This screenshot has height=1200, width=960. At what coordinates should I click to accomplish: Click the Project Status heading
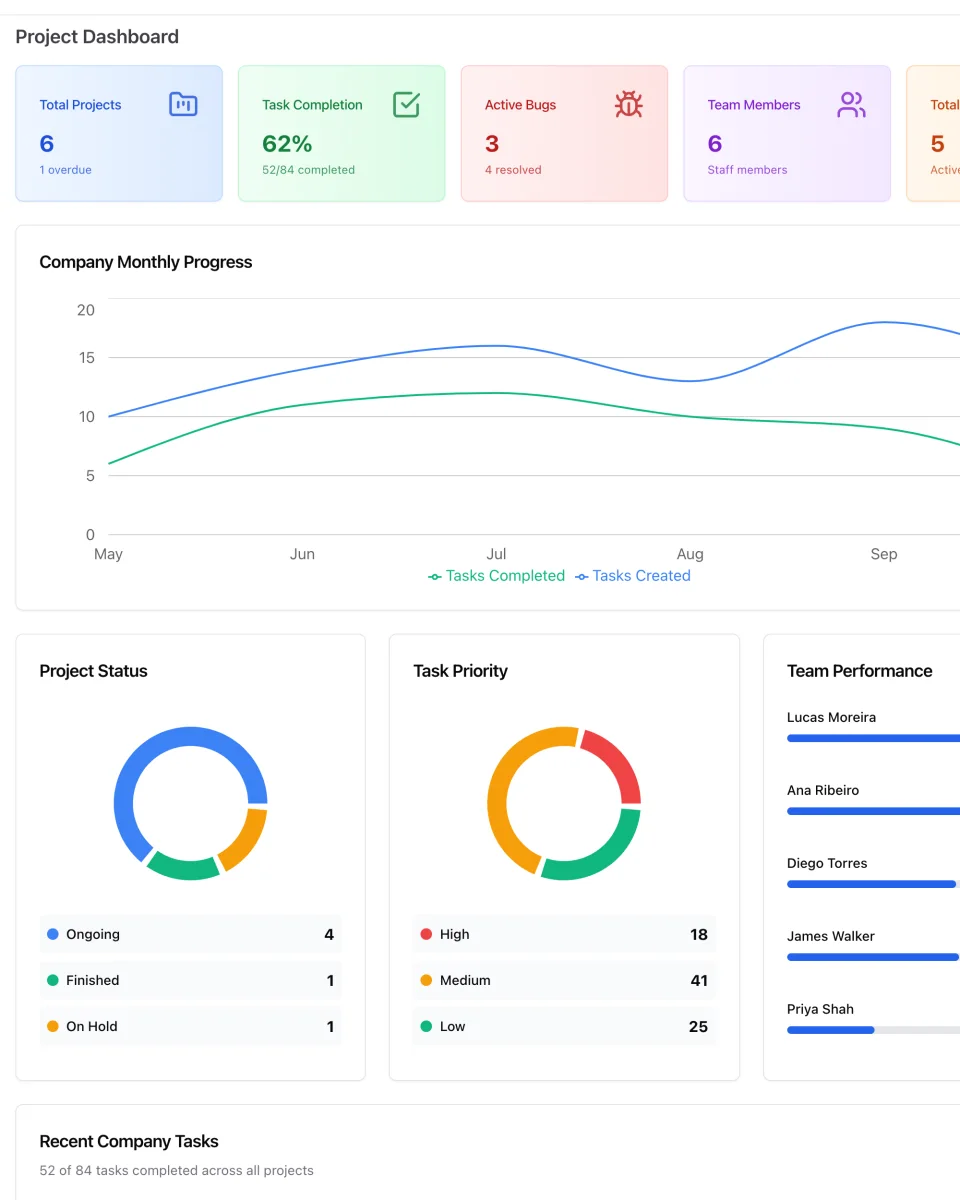(x=94, y=671)
